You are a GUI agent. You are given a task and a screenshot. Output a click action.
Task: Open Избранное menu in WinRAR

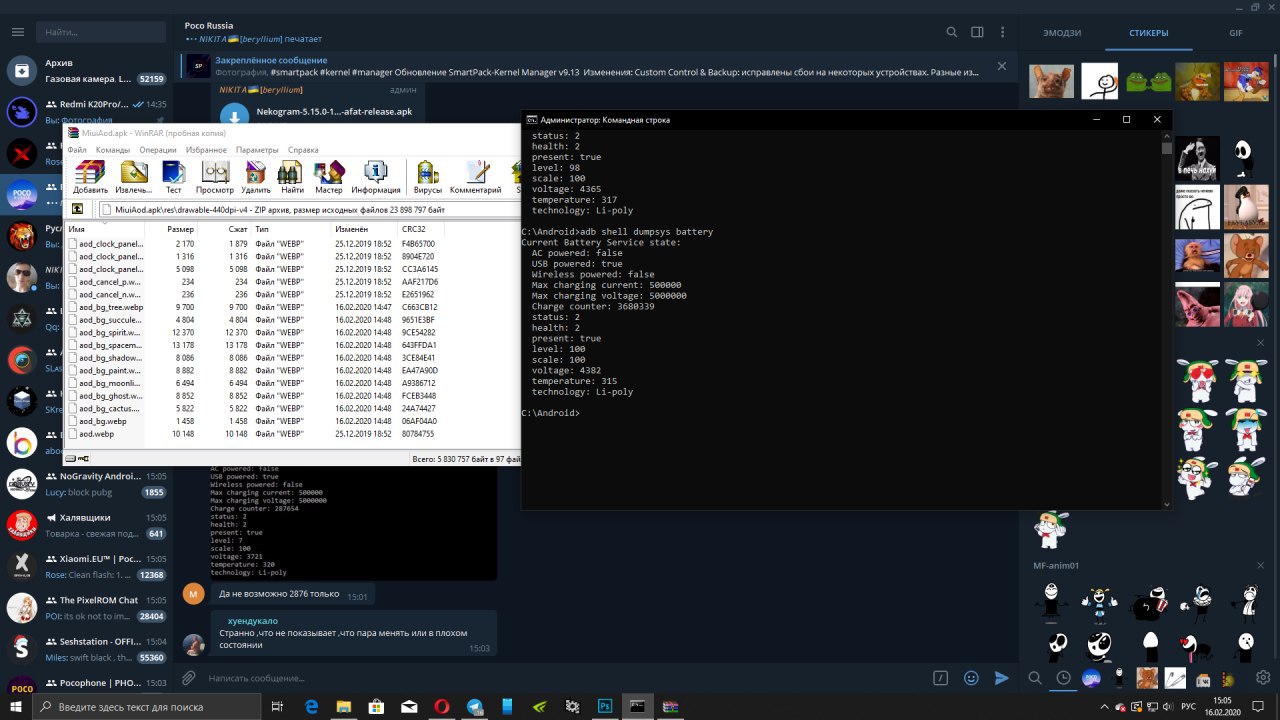tap(206, 150)
